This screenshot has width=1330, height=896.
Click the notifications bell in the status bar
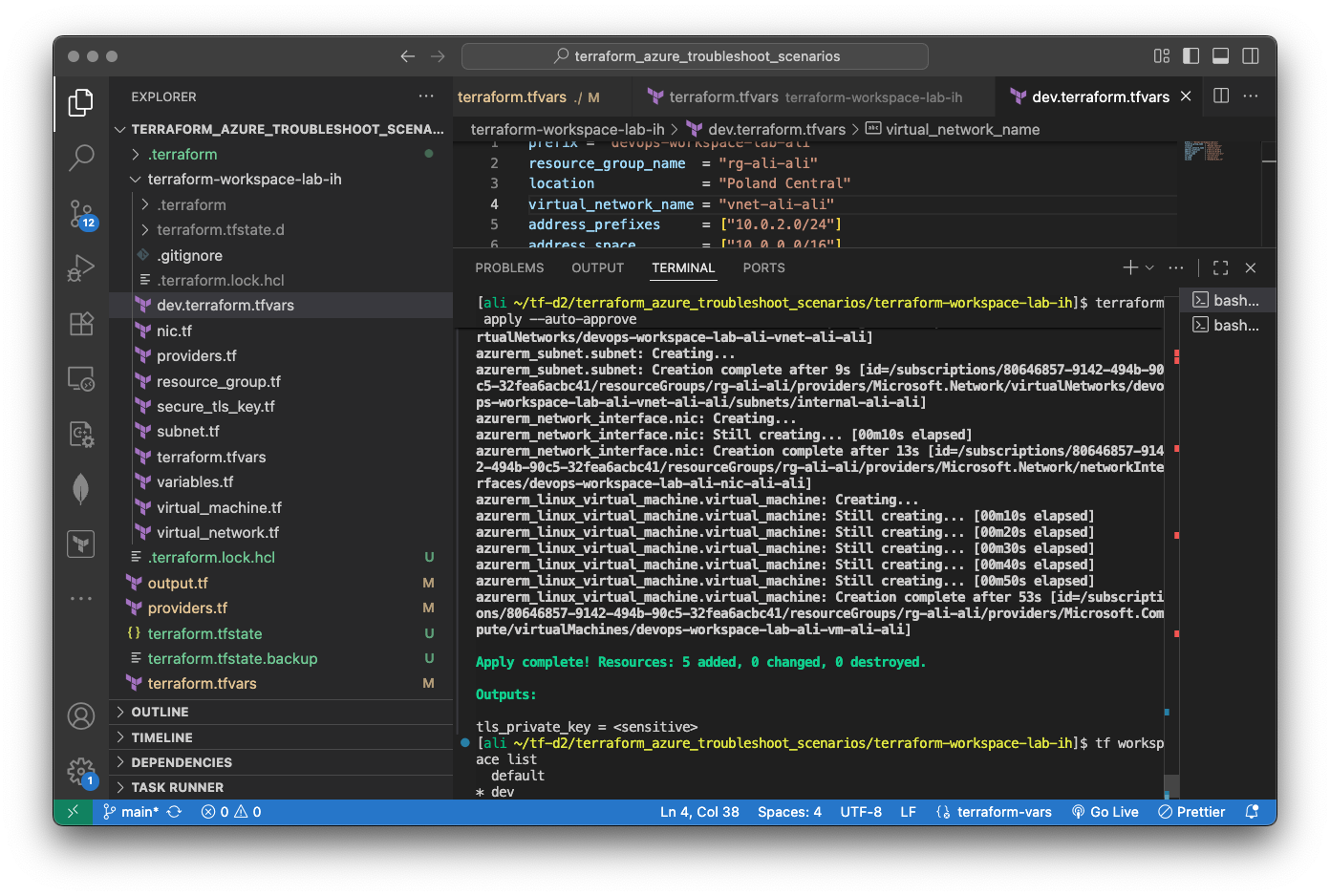point(1252,811)
